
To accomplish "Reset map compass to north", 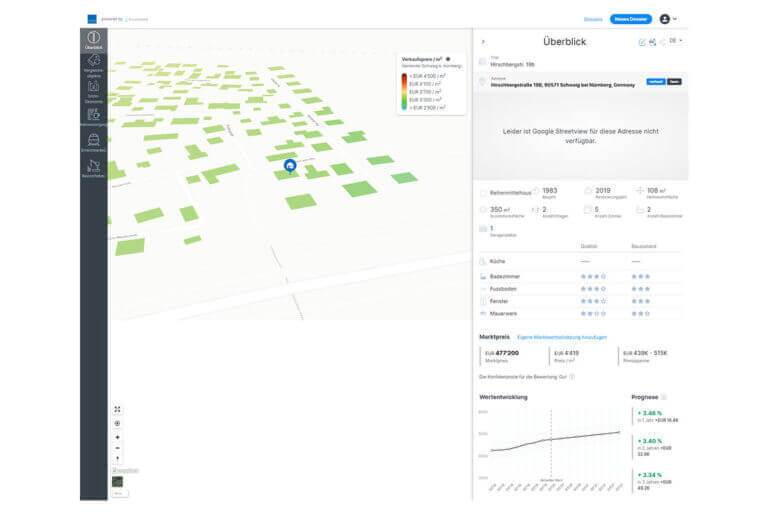I will 118,459.
